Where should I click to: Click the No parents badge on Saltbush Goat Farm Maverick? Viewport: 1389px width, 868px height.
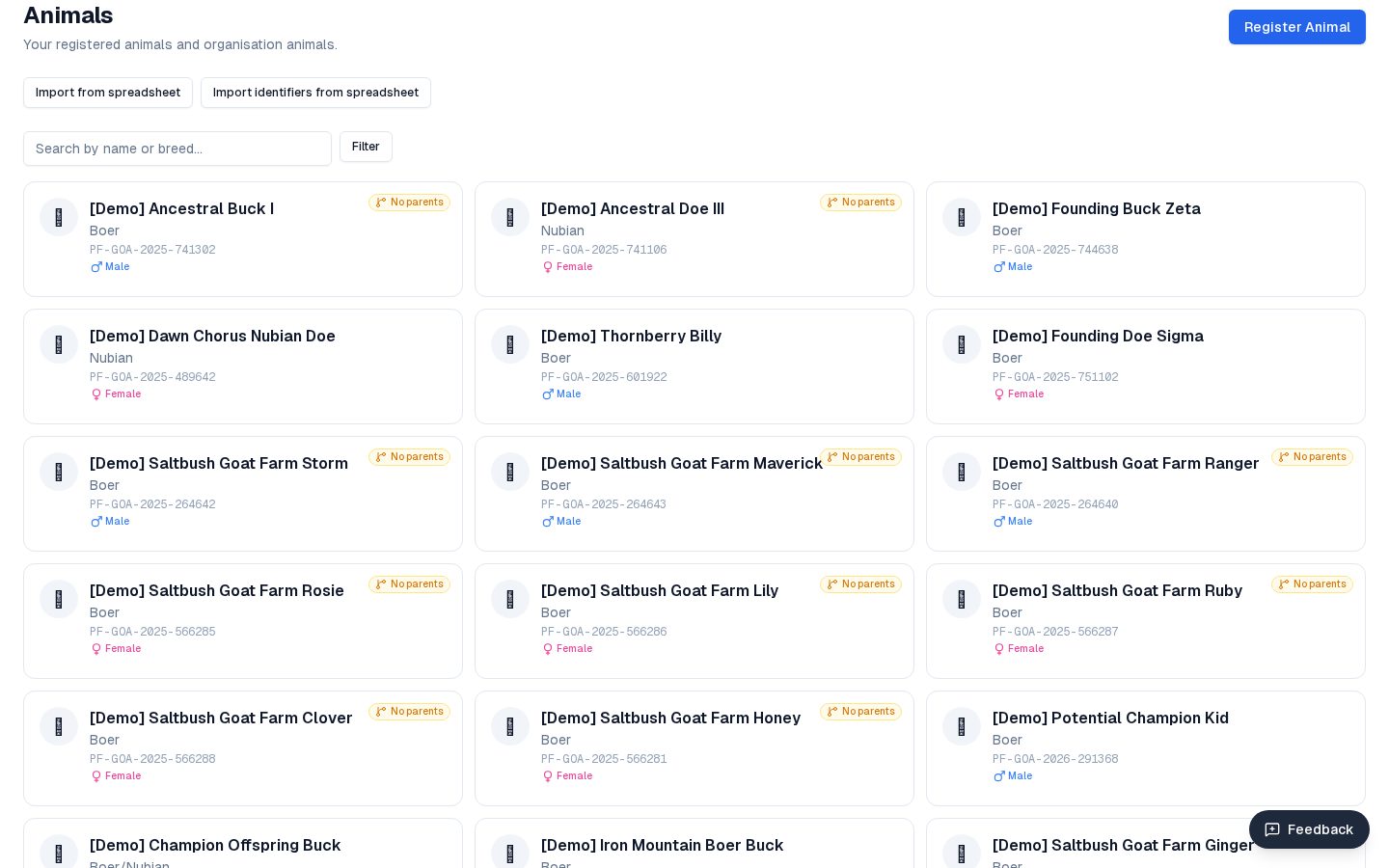pyautogui.click(x=860, y=457)
